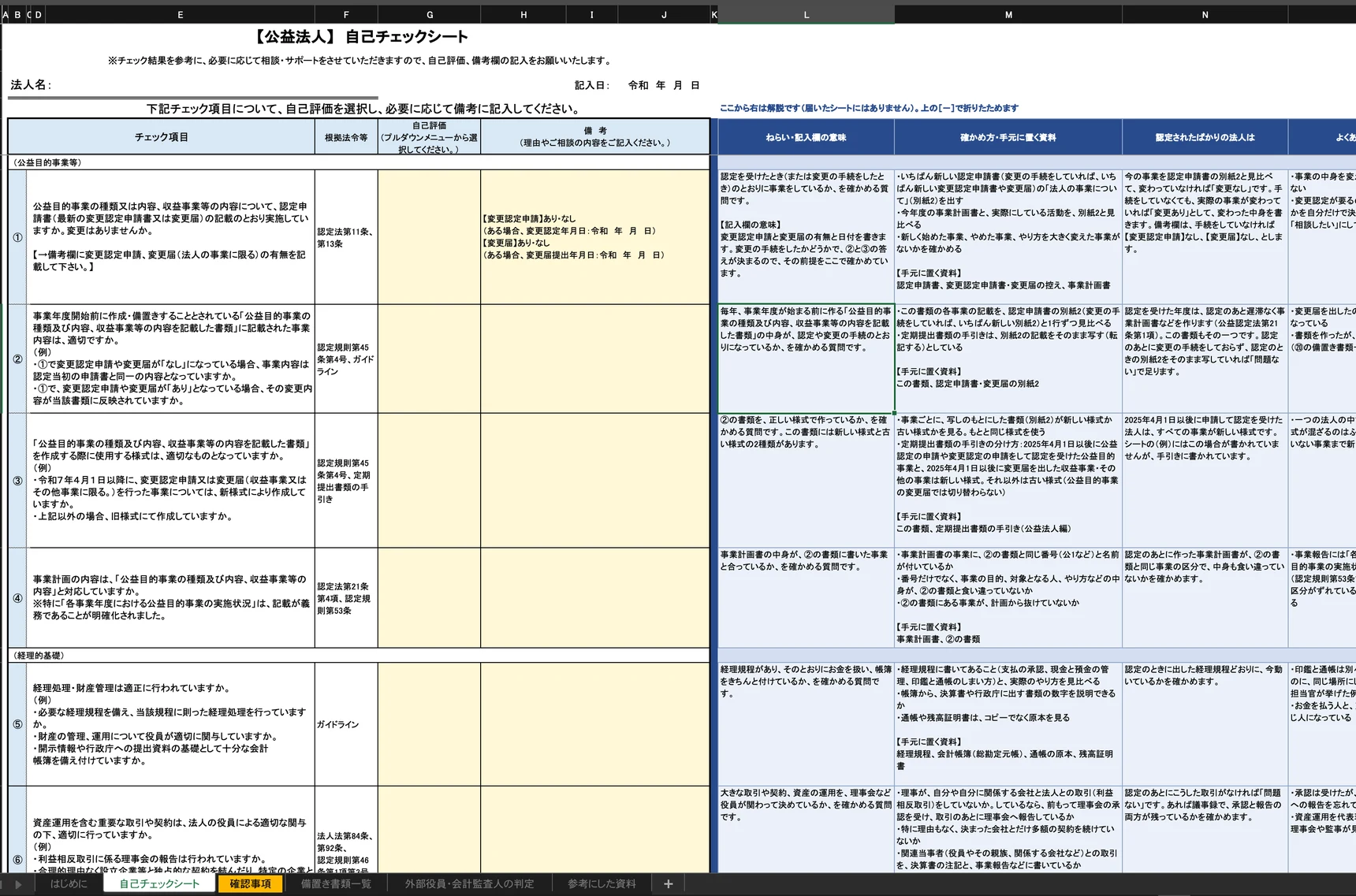Switch to the はじめに sheet tab
Viewport: 1356px width, 896px height.
(x=69, y=884)
